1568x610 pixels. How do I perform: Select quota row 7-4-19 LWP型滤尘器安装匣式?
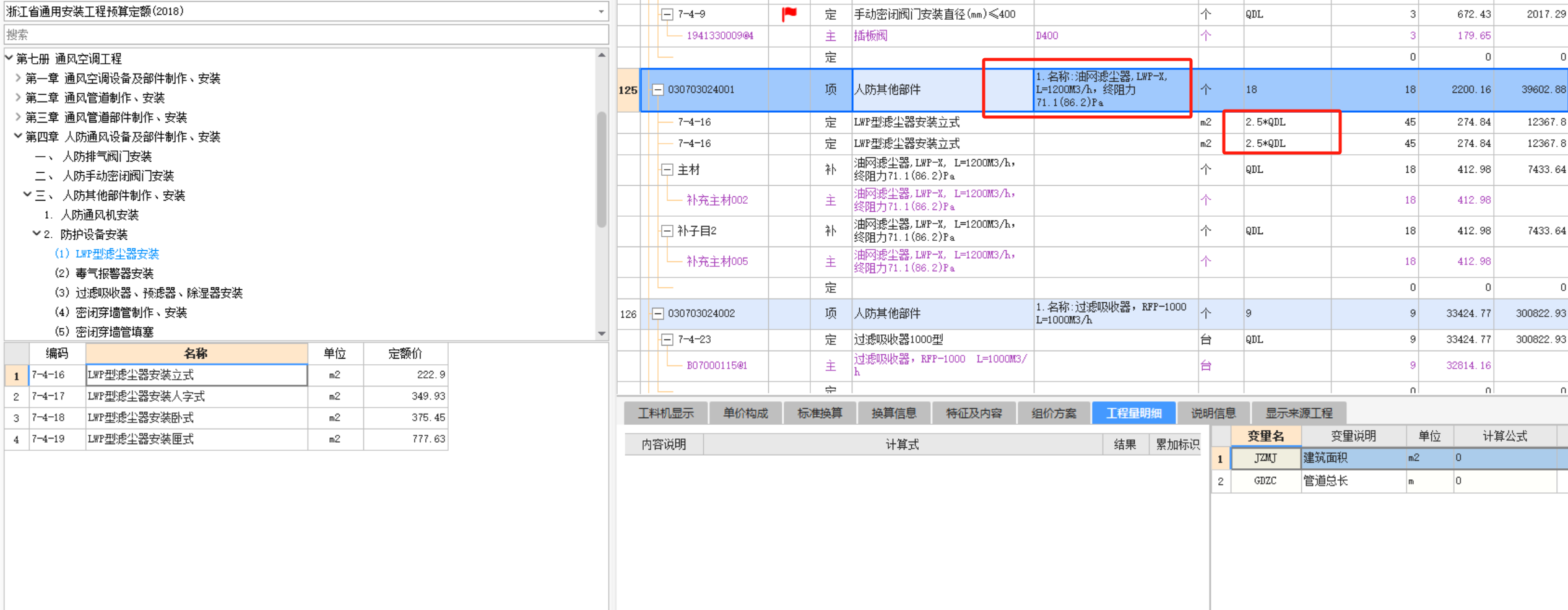click(226, 439)
